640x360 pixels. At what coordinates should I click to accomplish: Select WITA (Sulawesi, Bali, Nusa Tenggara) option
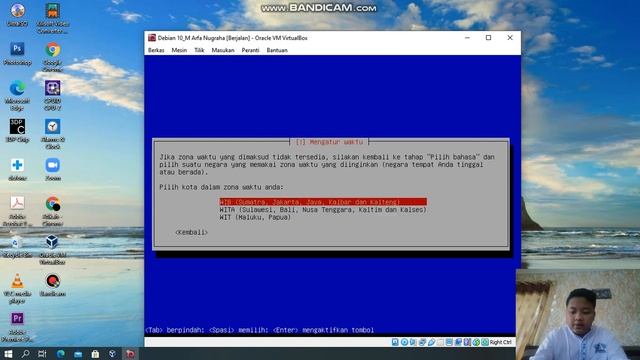click(323, 210)
